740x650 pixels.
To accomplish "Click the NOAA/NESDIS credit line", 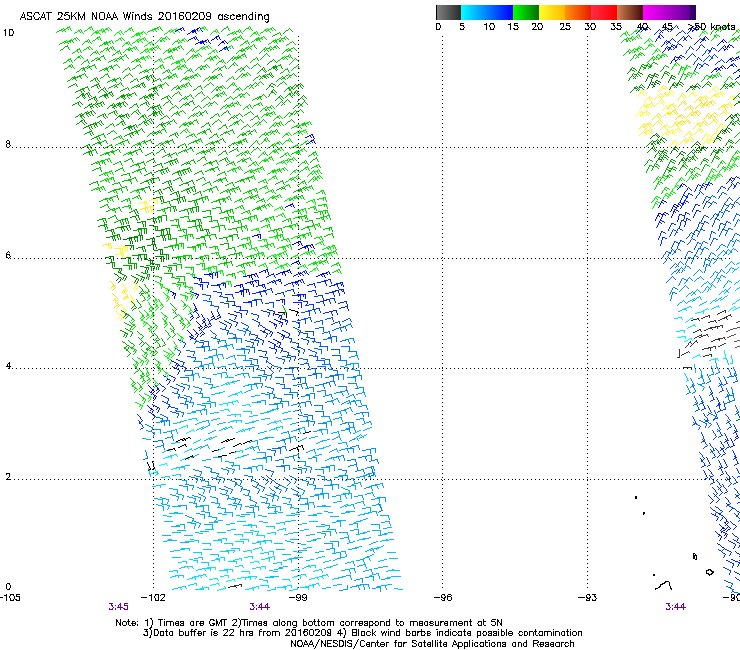I will pyautogui.click(x=432, y=644).
